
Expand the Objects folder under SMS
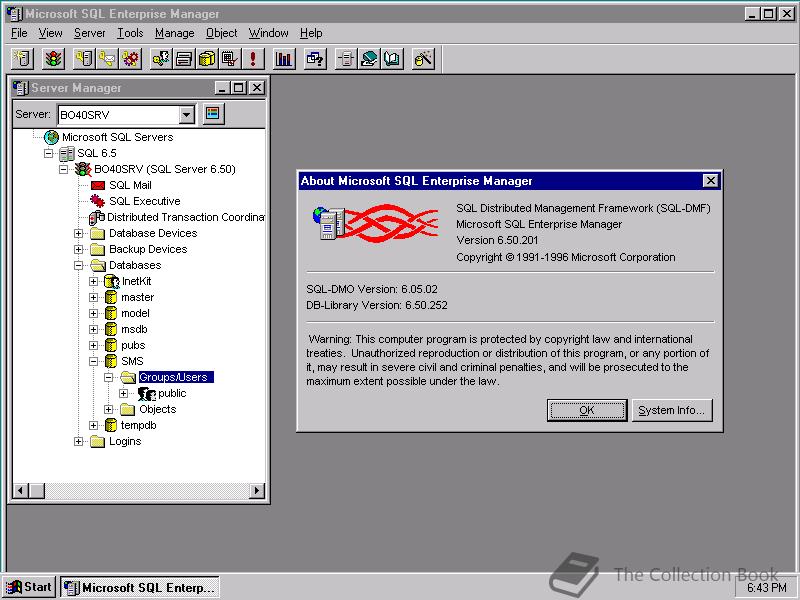click(108, 409)
